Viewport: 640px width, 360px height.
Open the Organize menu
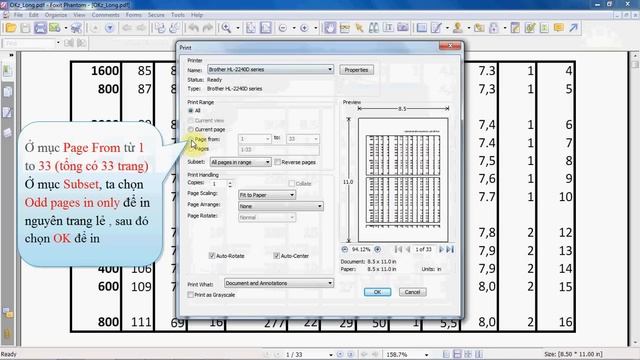(56, 15)
